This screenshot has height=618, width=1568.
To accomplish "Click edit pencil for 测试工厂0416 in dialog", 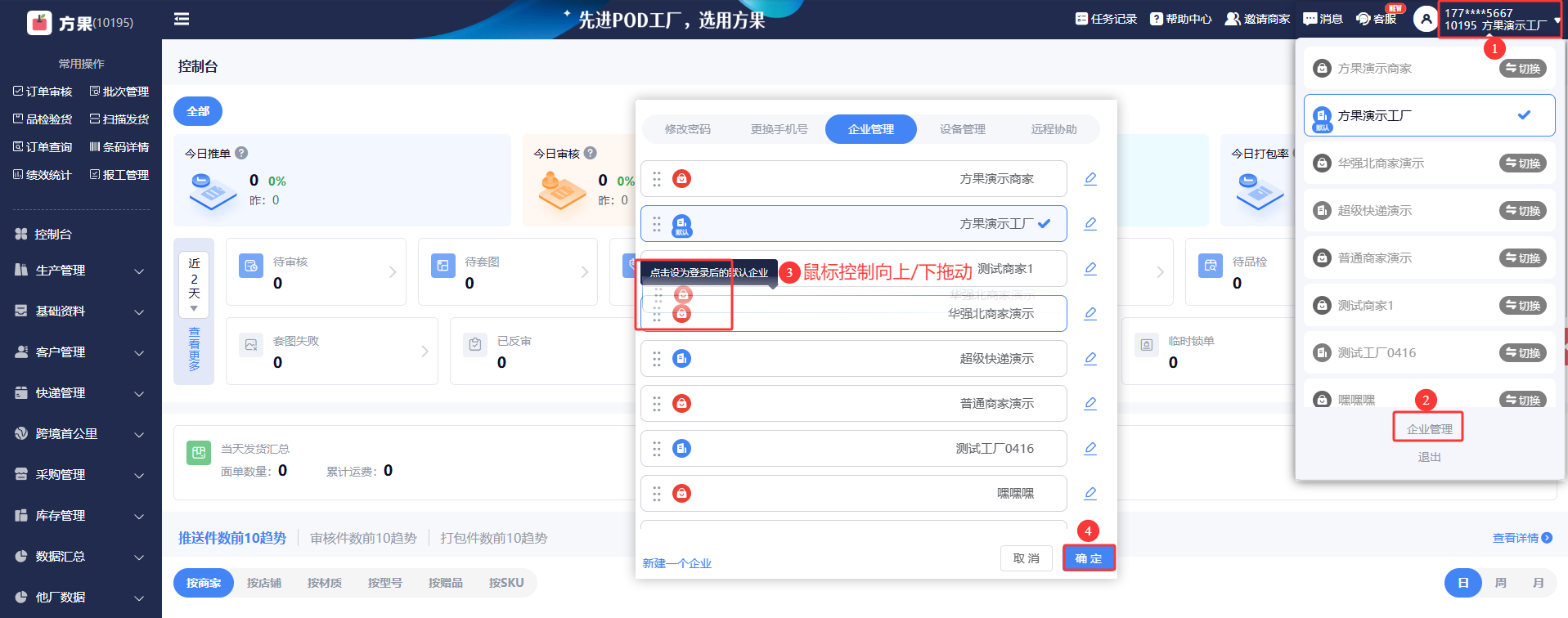I will [1090, 448].
